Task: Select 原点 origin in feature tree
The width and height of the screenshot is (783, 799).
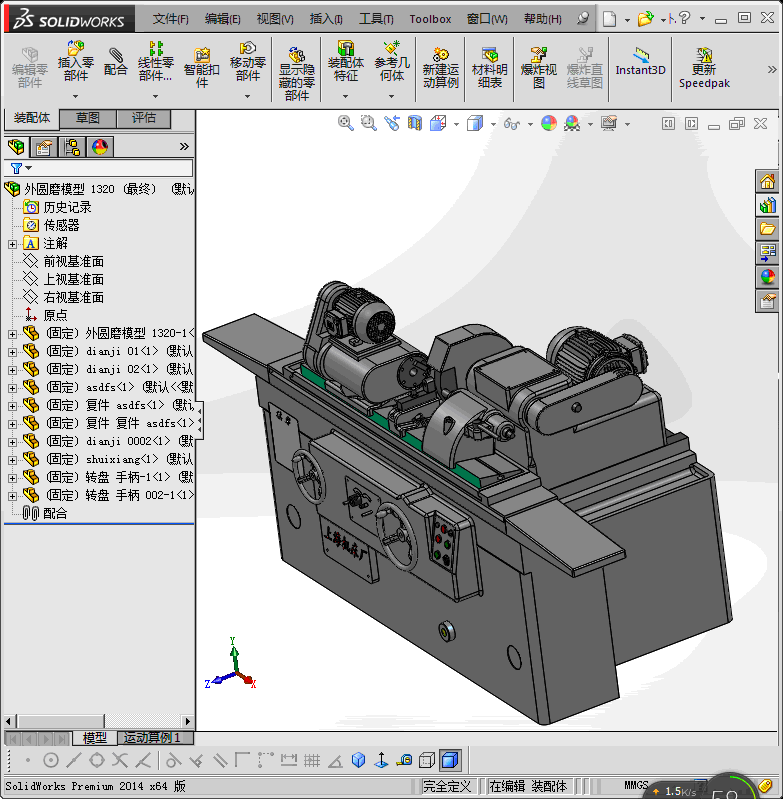Action: [x=56, y=315]
